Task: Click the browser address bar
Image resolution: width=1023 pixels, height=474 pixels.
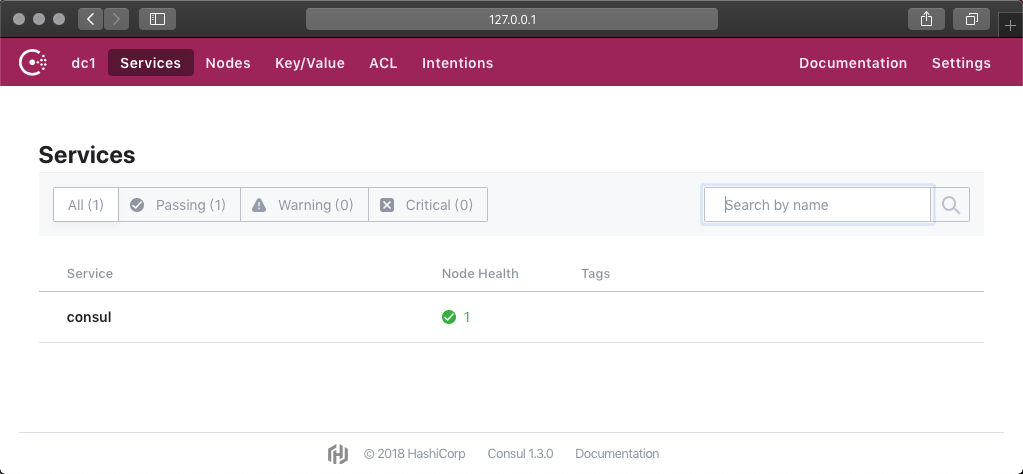Action: (x=512, y=19)
